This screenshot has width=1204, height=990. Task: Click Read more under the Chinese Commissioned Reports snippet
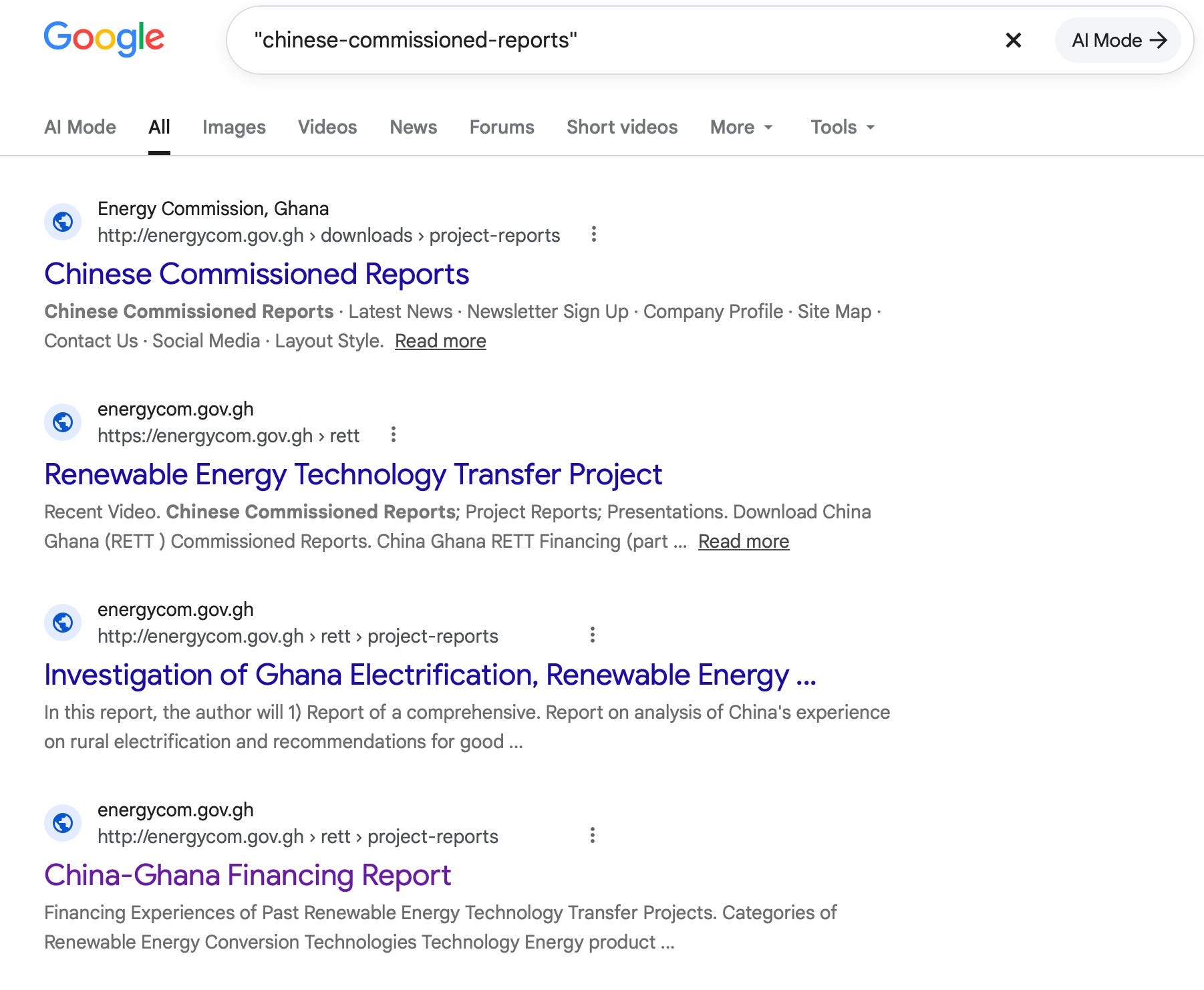440,341
